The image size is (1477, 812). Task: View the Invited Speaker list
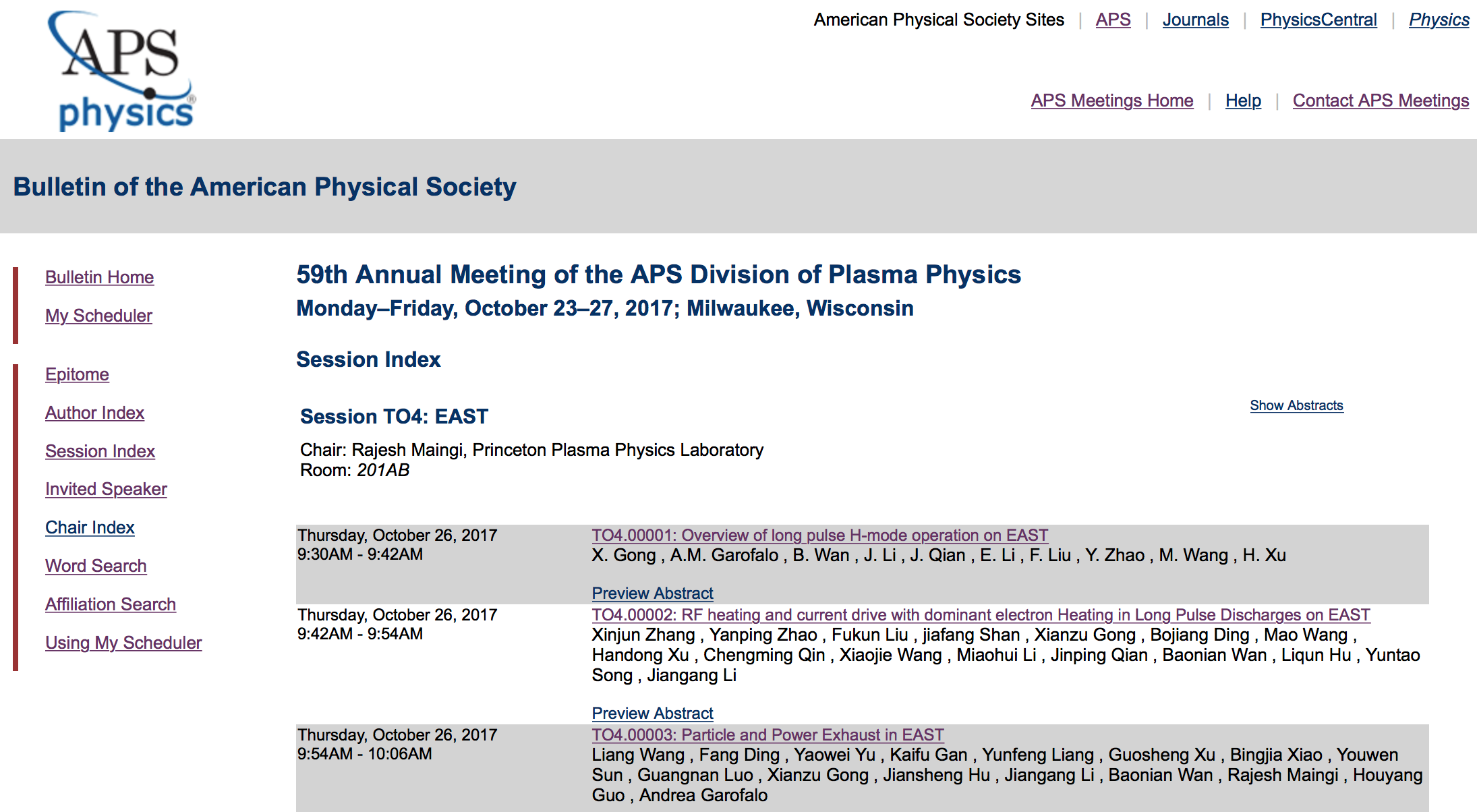click(106, 489)
